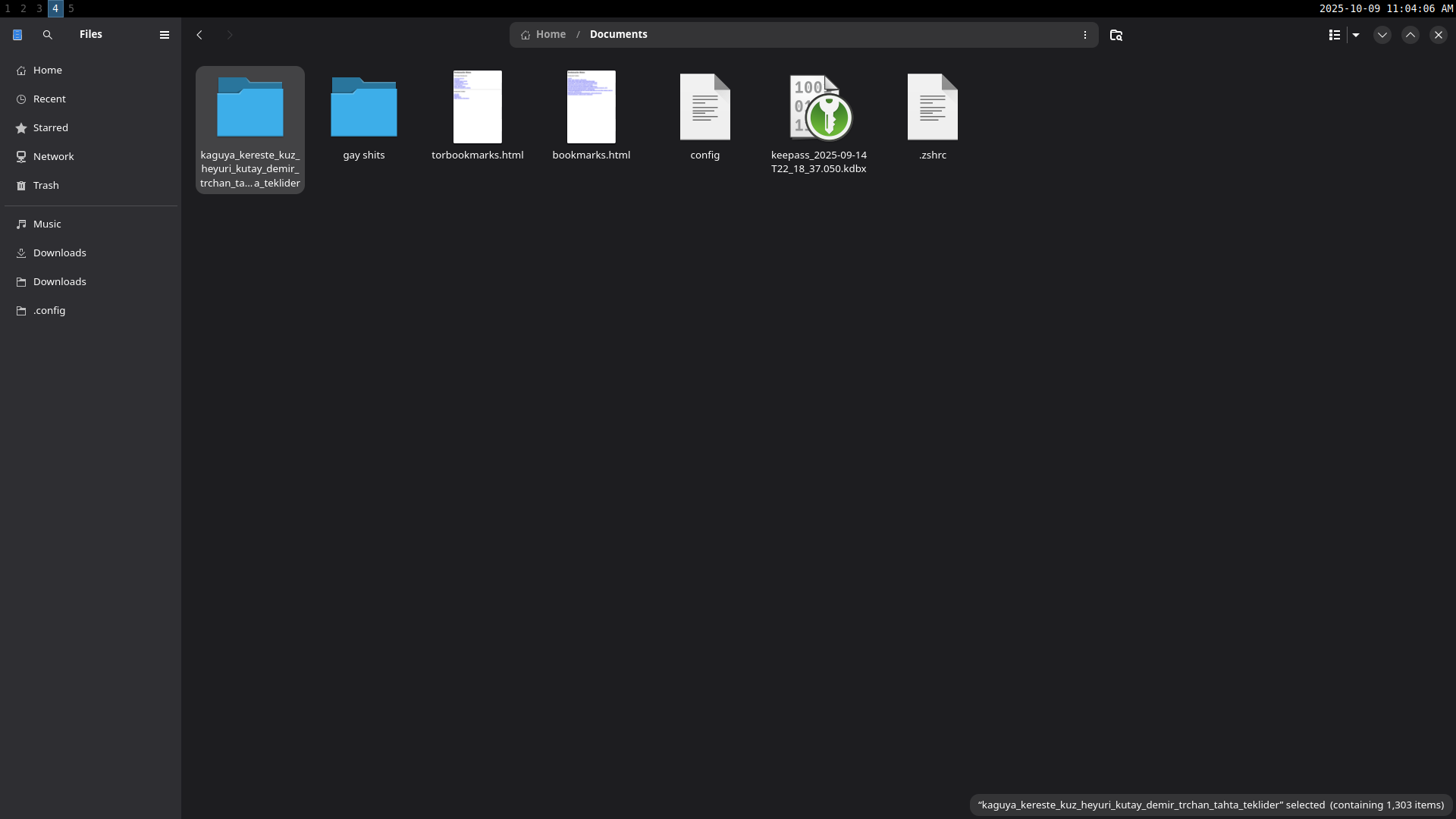Select the config text file
Screen dimensions: 1456x819
click(705, 107)
